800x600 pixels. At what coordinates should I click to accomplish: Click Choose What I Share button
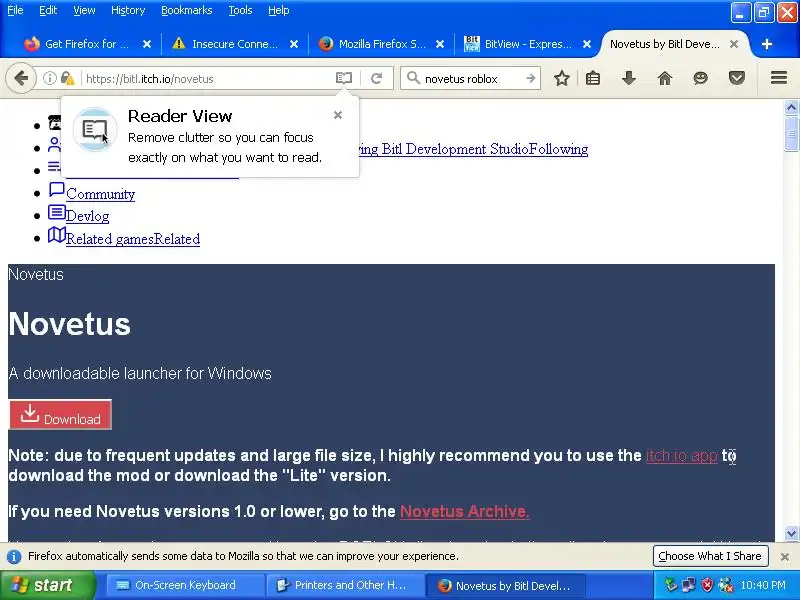710,556
